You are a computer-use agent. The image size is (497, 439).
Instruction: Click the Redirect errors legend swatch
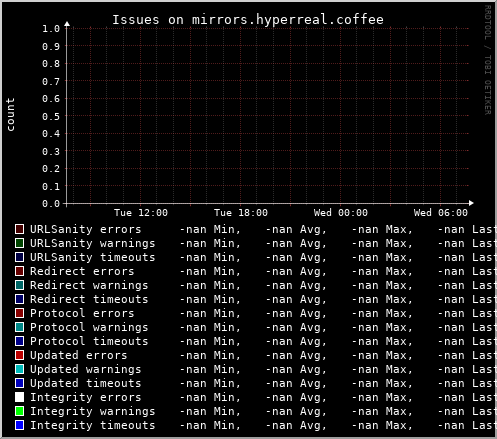[x=19, y=271]
